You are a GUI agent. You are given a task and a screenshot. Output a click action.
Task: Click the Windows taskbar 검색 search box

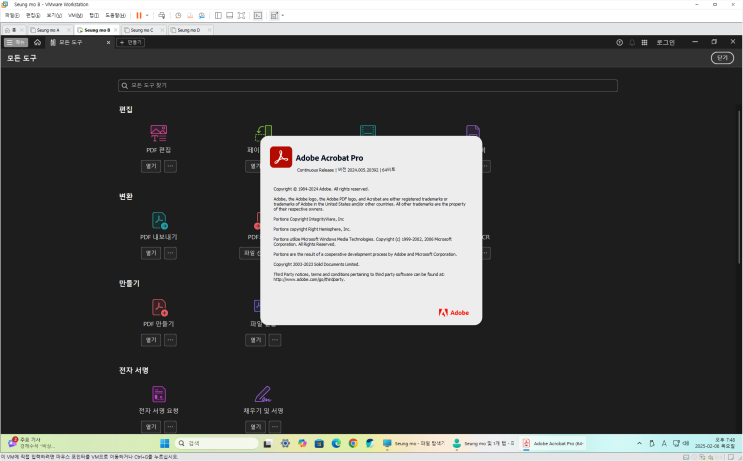click(x=217, y=443)
